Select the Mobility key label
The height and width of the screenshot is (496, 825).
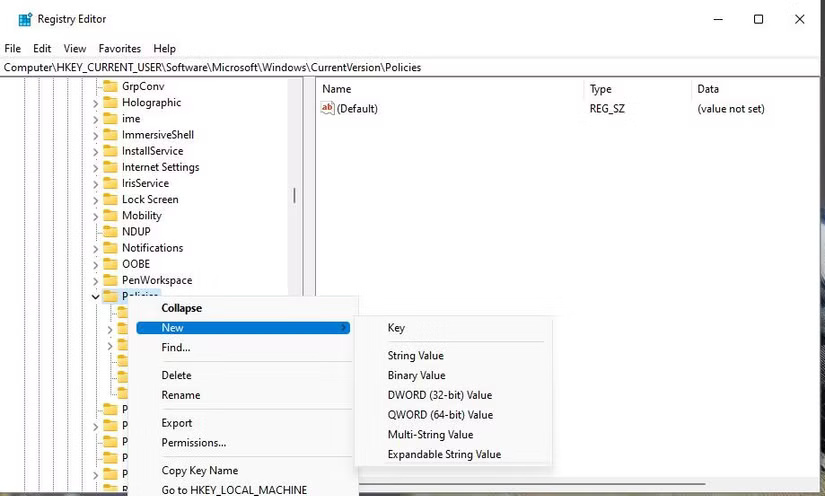click(x=142, y=216)
